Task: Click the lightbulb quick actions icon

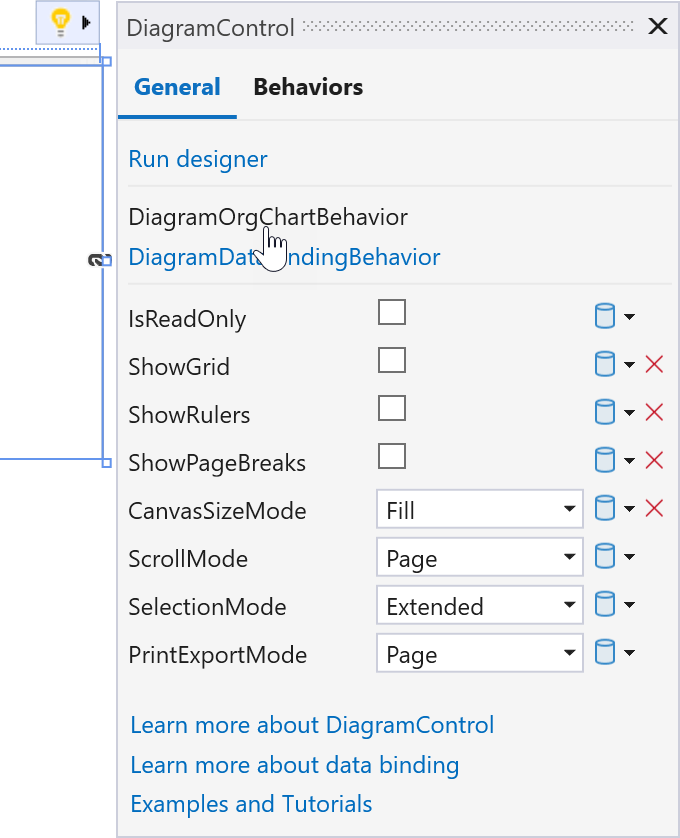Action: (62, 21)
